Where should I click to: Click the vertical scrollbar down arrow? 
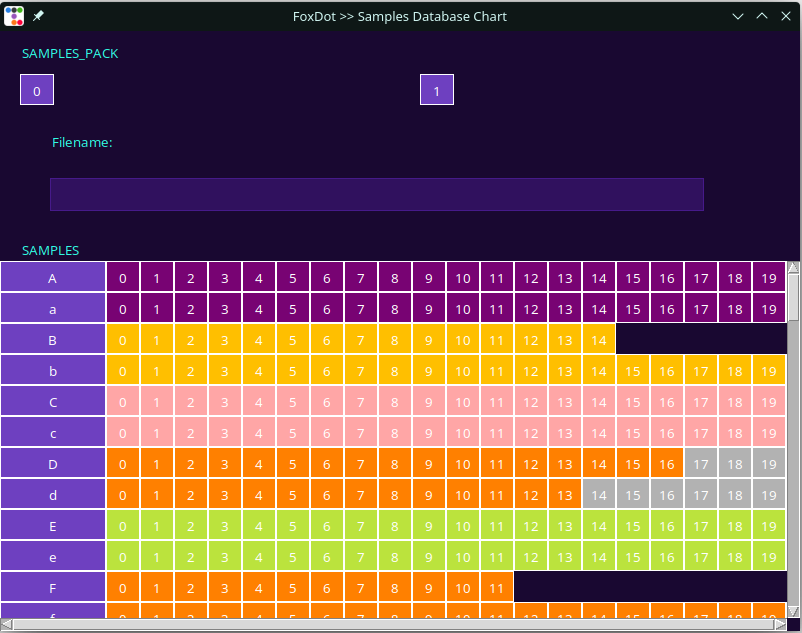click(x=794, y=609)
